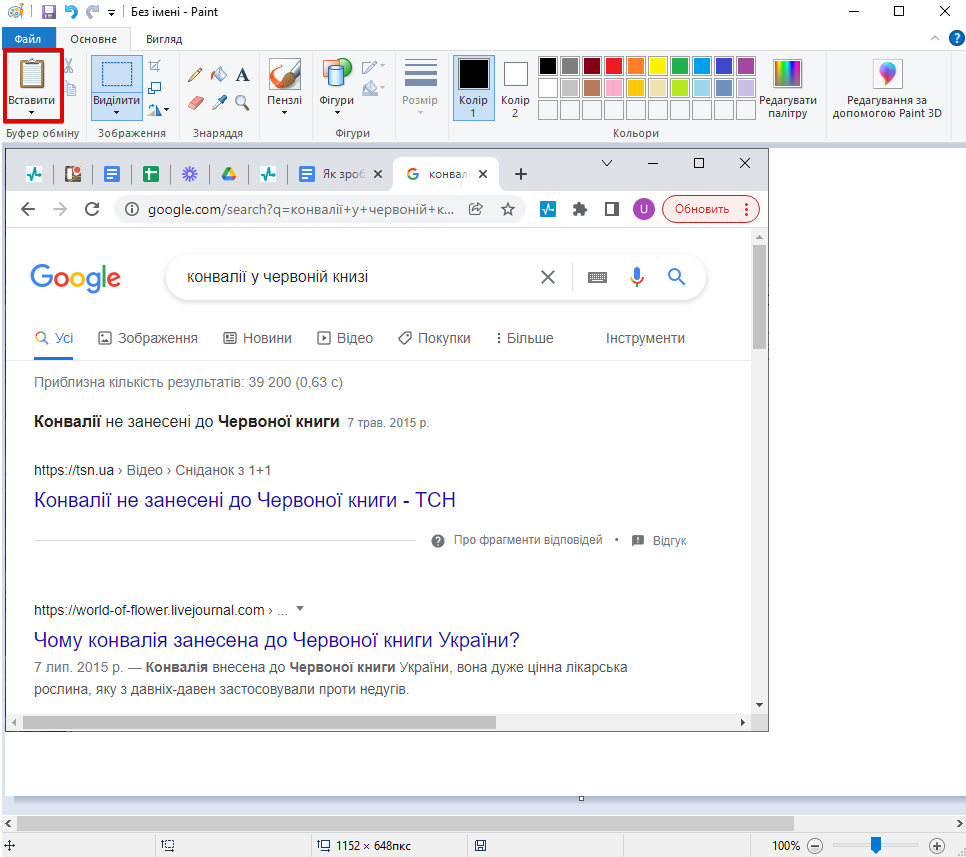
Task: Select the Magnifier tool
Action: [x=243, y=102]
